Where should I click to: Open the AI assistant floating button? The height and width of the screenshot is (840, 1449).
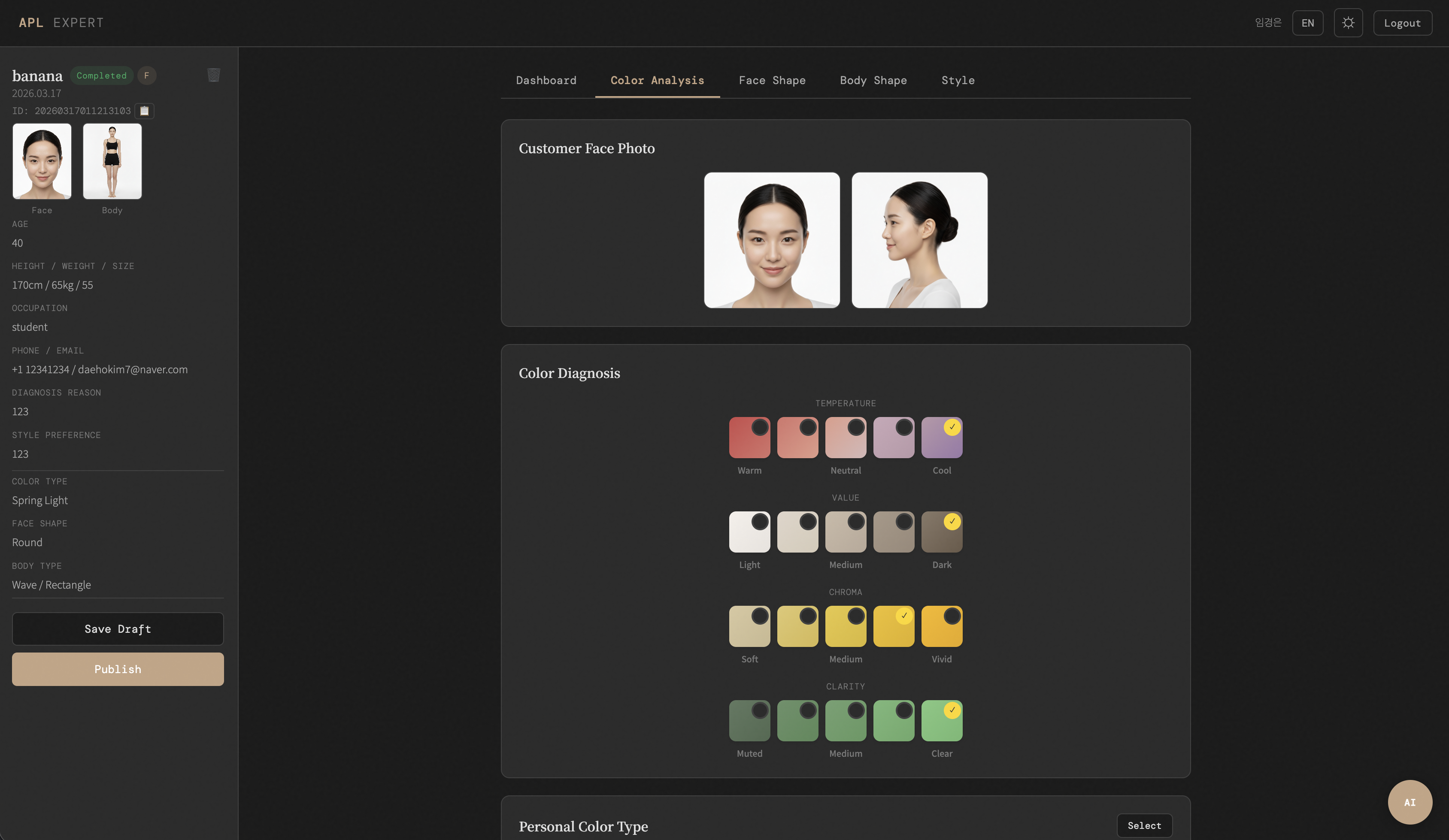[1410, 801]
